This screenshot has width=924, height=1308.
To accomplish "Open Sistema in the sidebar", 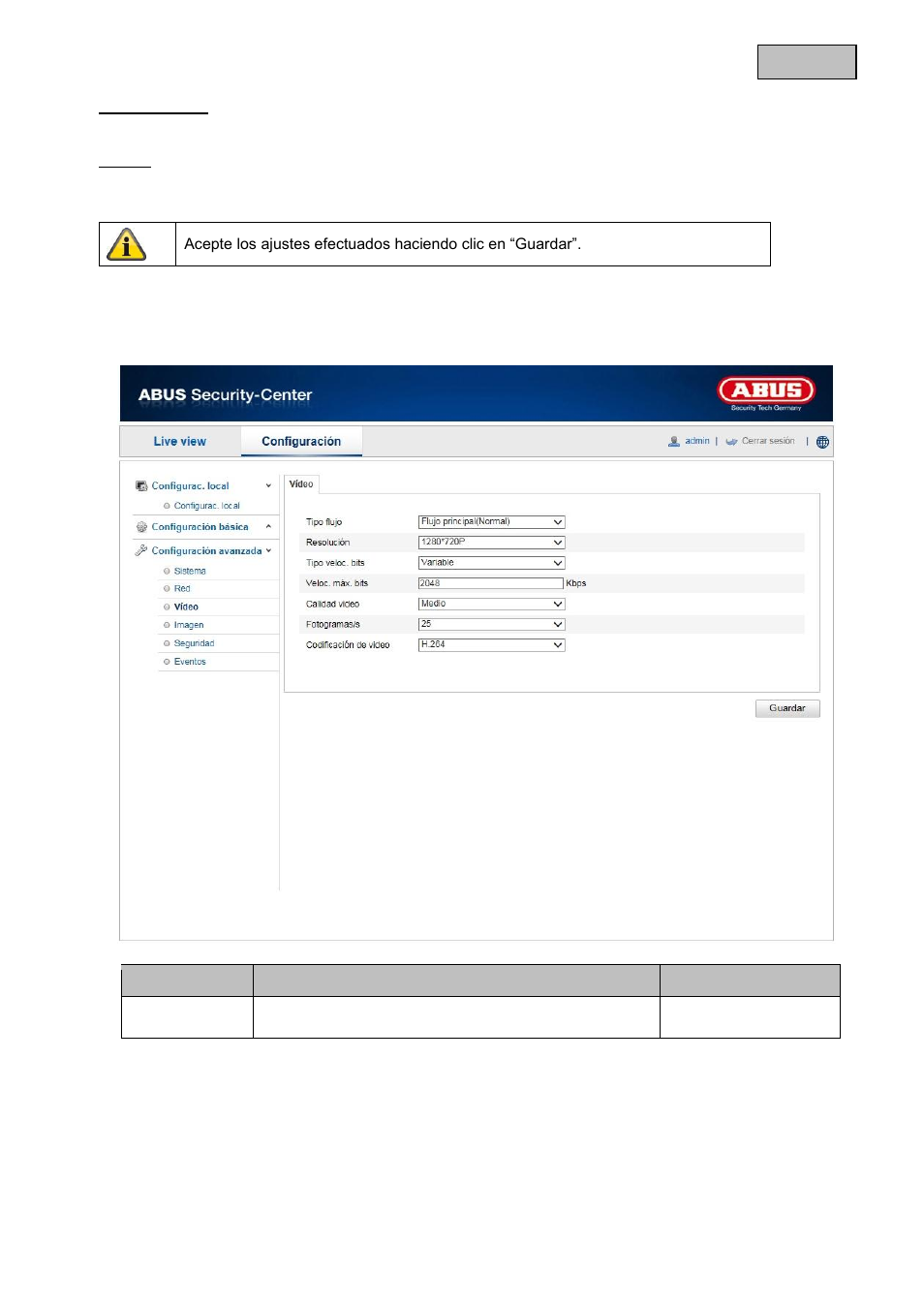I will [x=190, y=572].
